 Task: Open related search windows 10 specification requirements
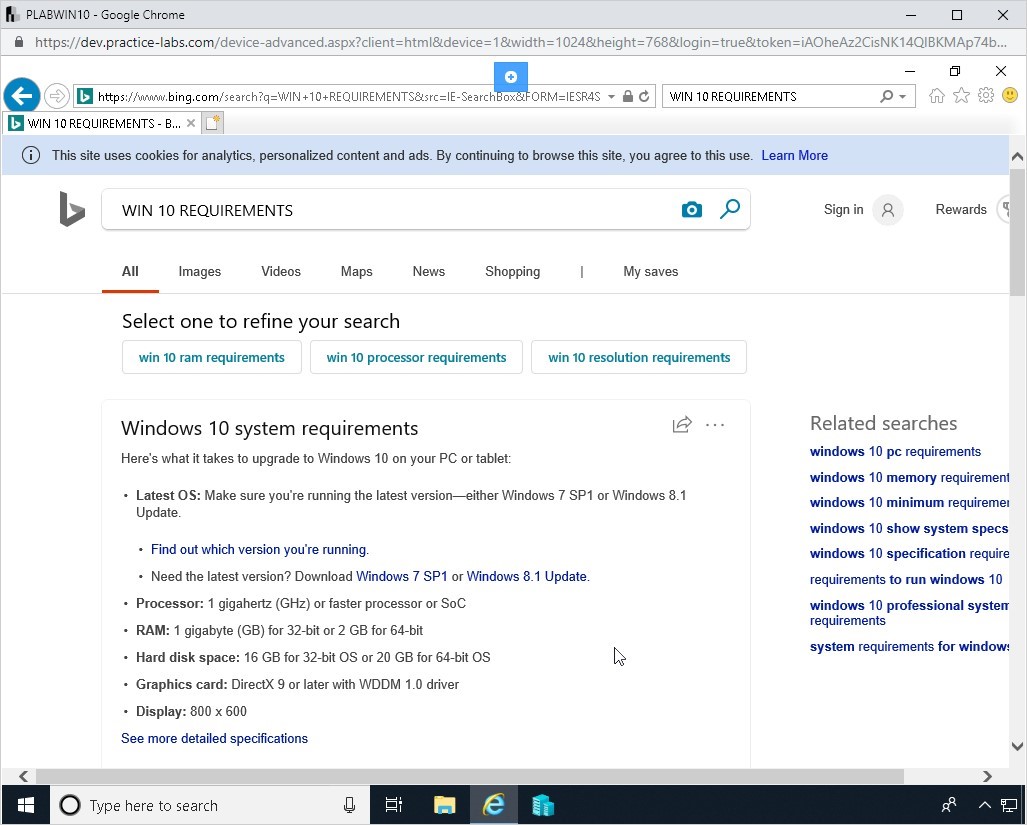click(909, 553)
